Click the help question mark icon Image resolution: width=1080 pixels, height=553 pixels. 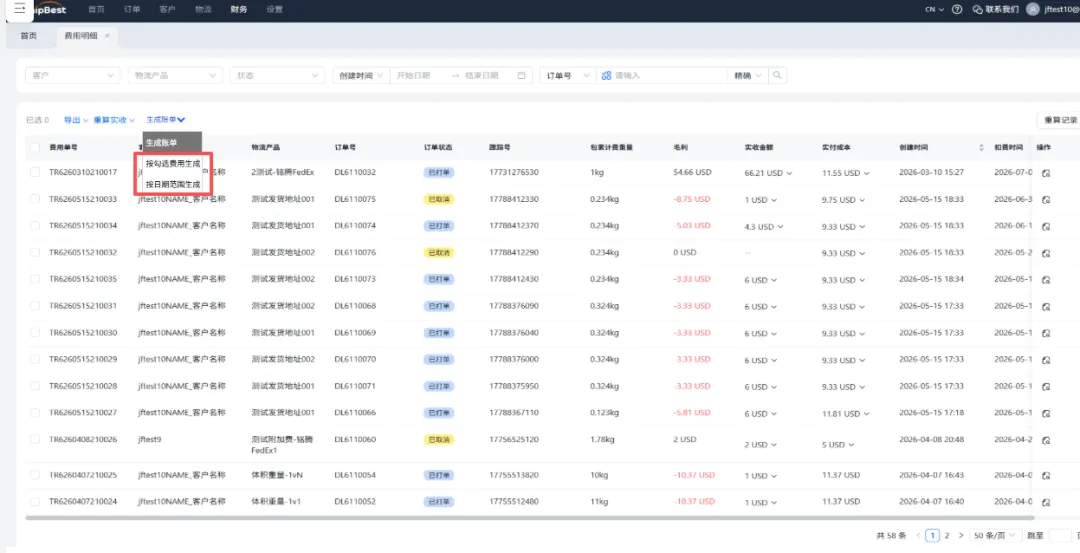(957, 10)
